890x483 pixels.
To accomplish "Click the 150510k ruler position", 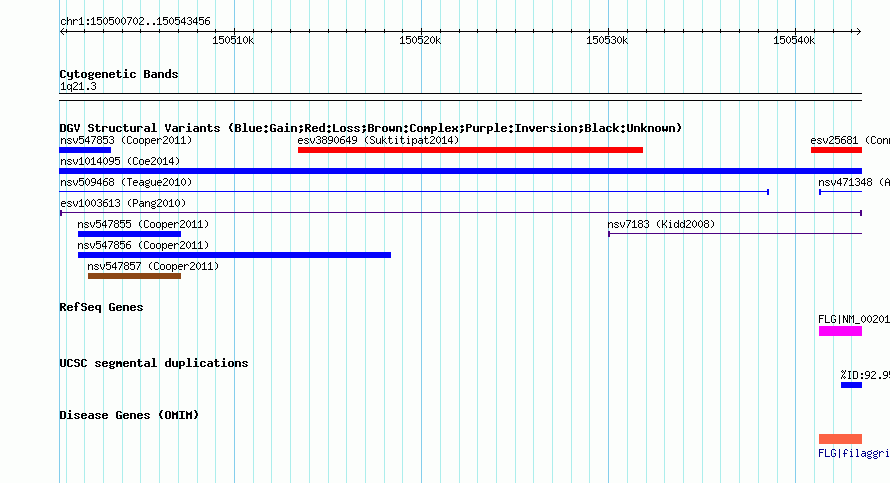I will pyautogui.click(x=233, y=40).
